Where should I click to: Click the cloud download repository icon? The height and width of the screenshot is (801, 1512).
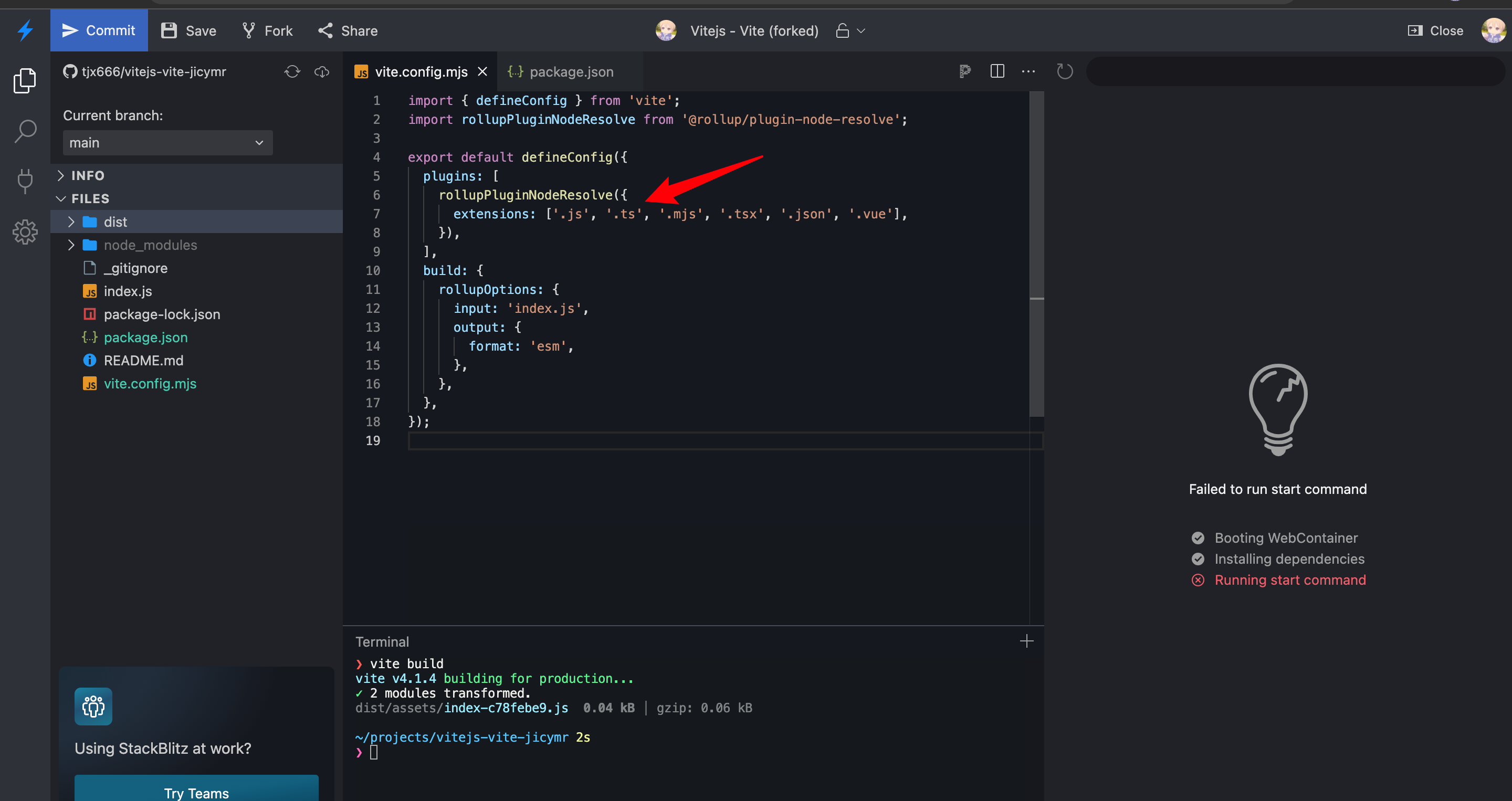[322, 71]
